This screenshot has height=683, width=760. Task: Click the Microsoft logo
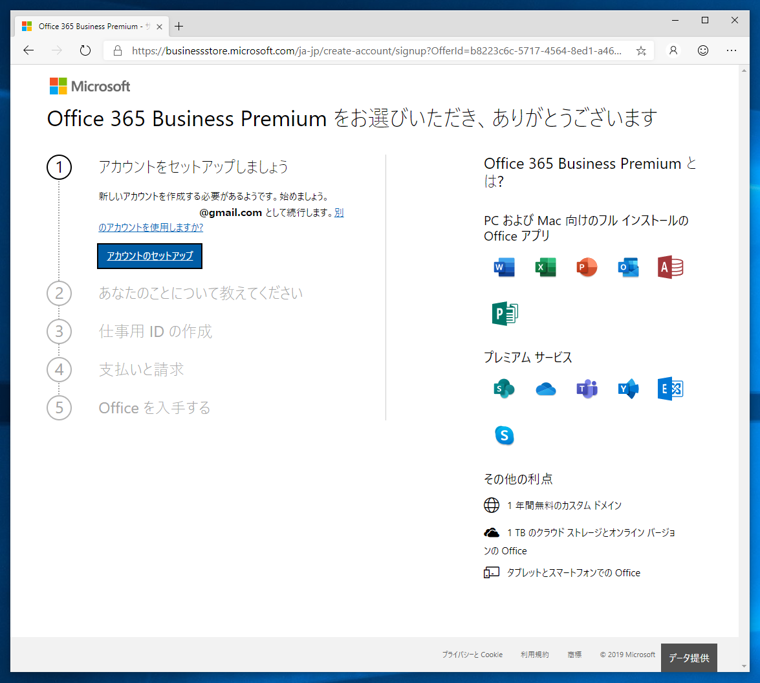pyautogui.click(x=90, y=86)
